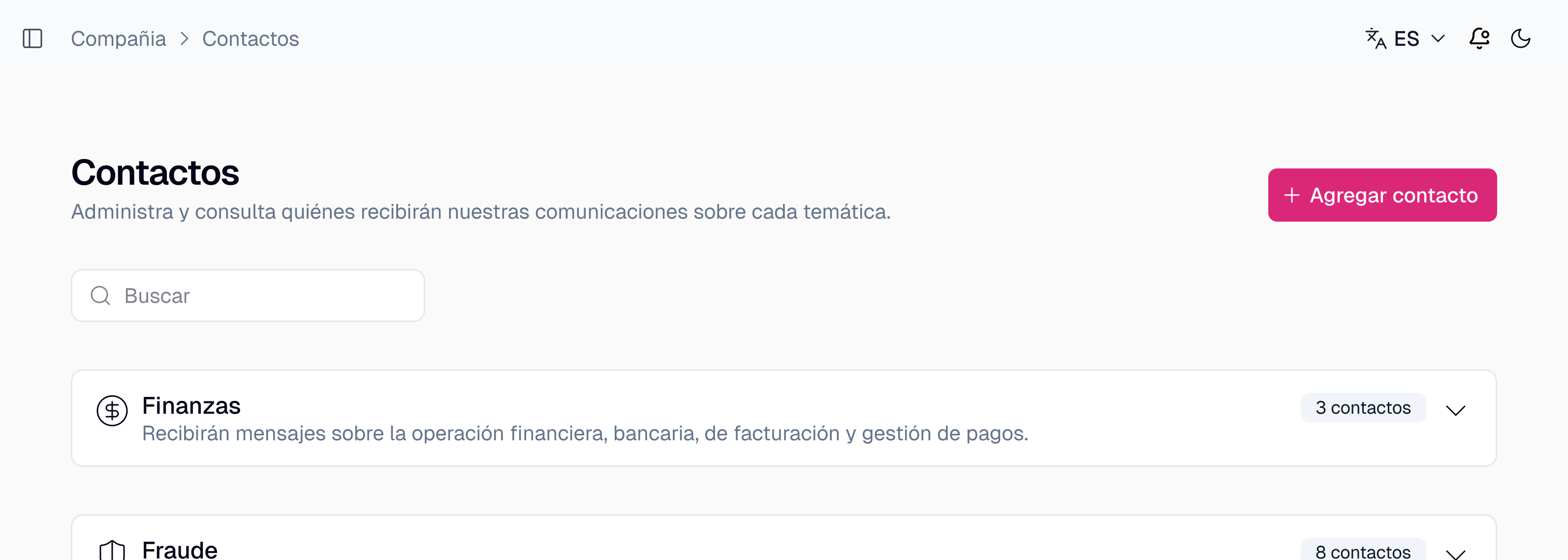Select Contactos in the breadcrumb

251,38
